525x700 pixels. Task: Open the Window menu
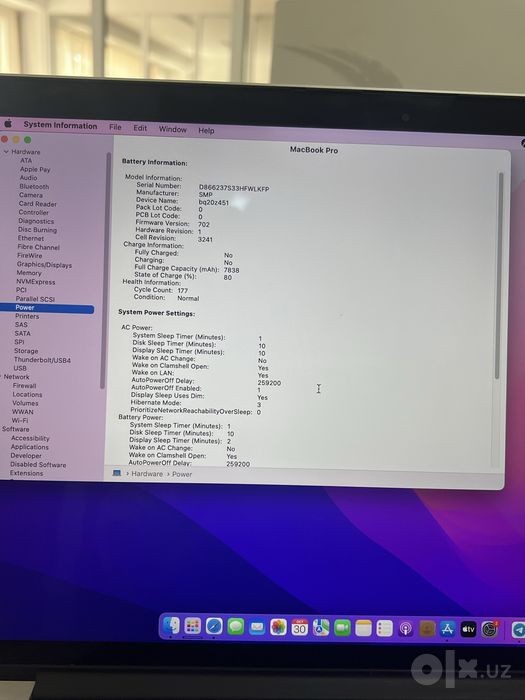[173, 129]
